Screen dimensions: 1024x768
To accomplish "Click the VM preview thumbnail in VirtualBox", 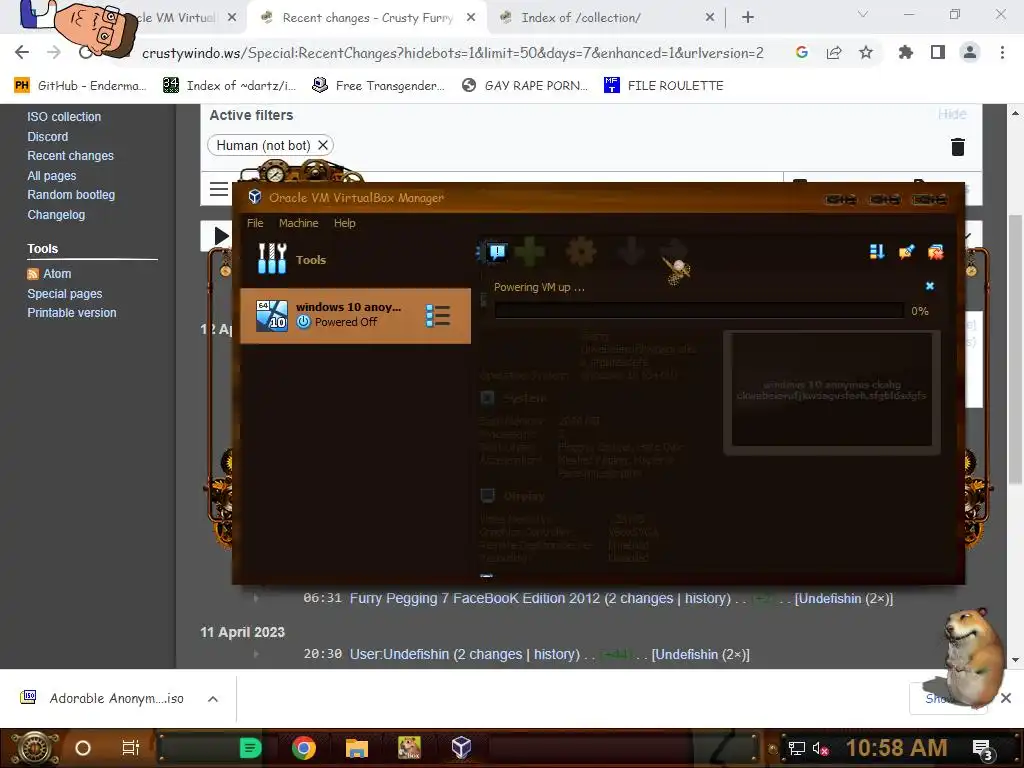I will [831, 390].
